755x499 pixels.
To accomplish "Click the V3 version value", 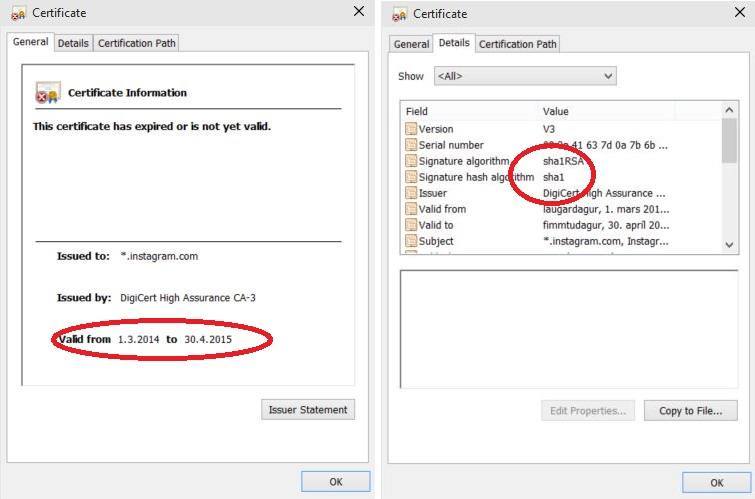I will [x=548, y=129].
